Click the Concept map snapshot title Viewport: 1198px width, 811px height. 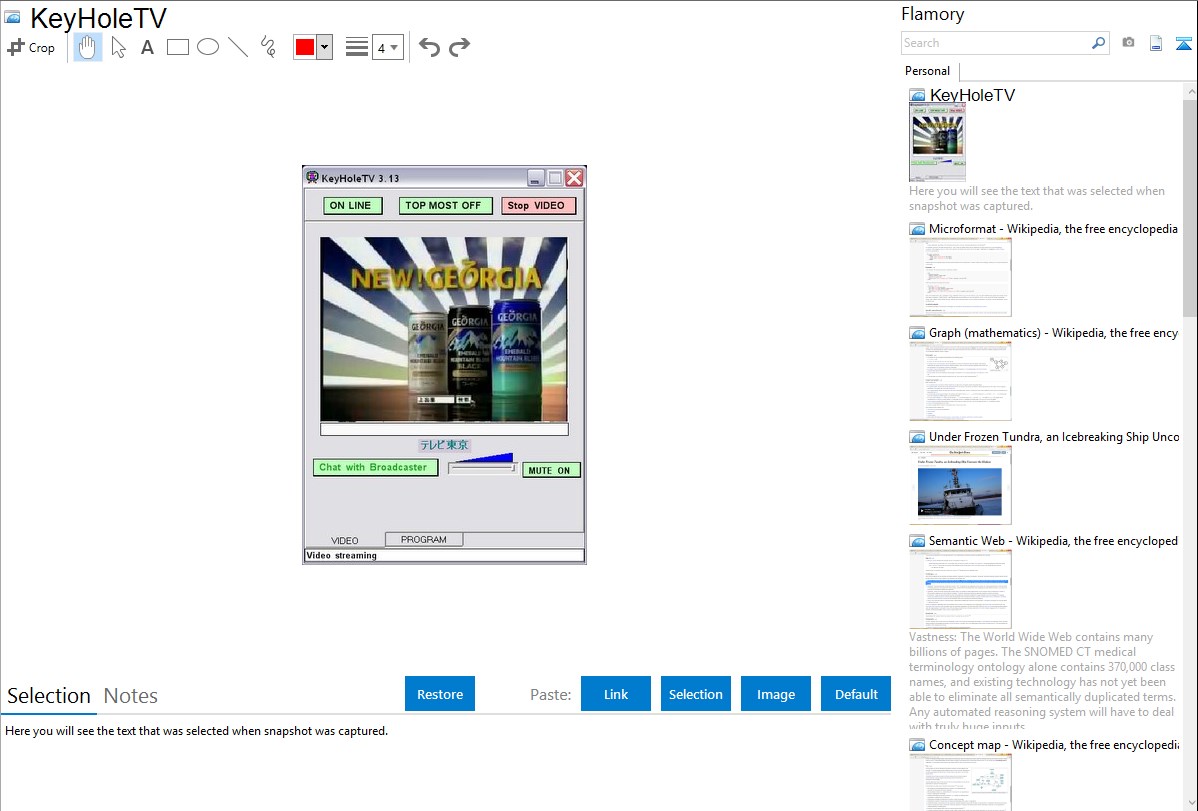[x=1054, y=744]
